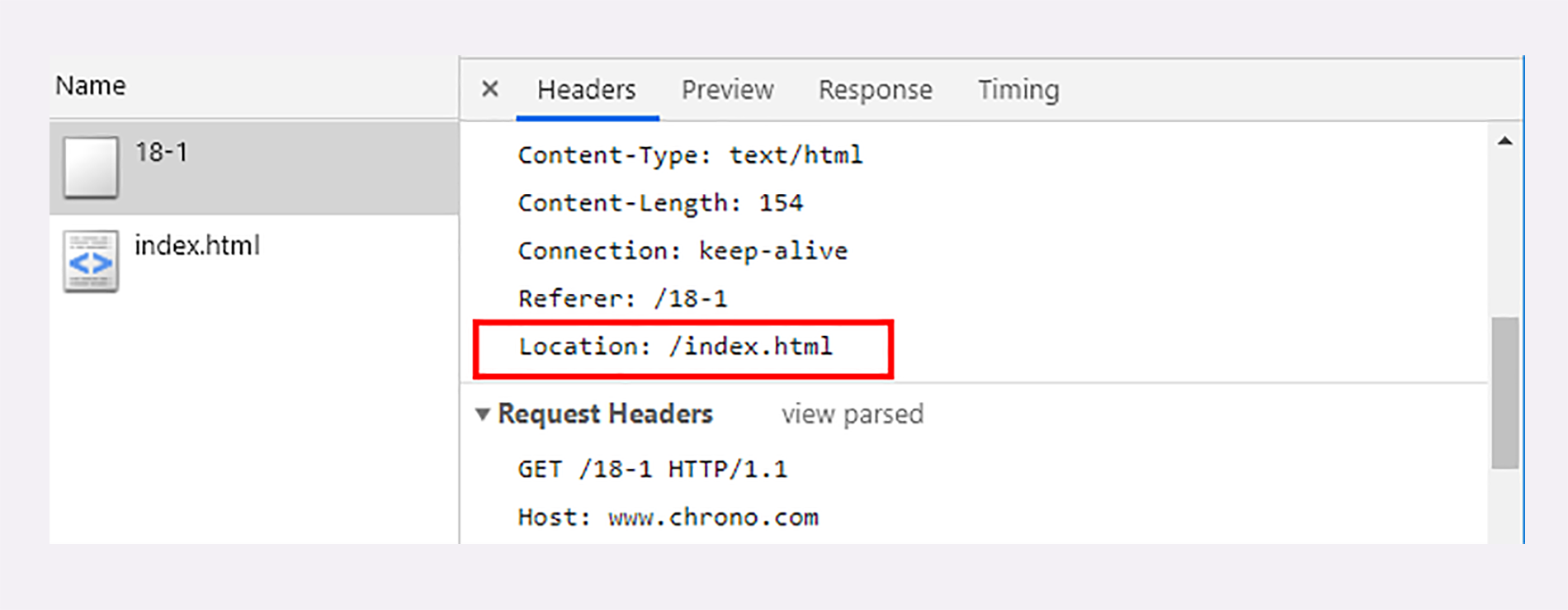Collapse the Request Headers section triangle

click(483, 414)
